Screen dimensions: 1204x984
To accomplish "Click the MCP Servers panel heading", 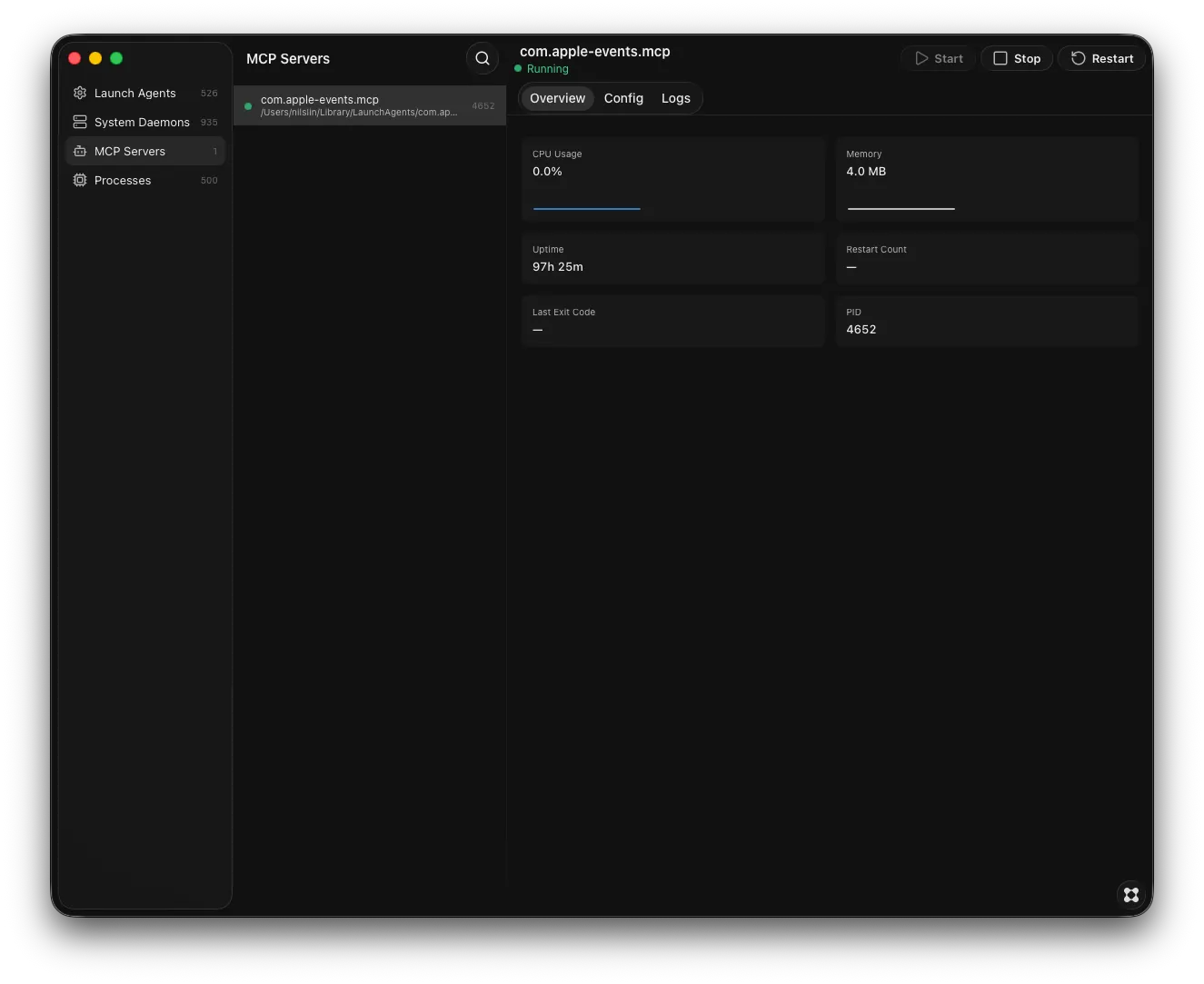I will pyautogui.click(x=288, y=59).
